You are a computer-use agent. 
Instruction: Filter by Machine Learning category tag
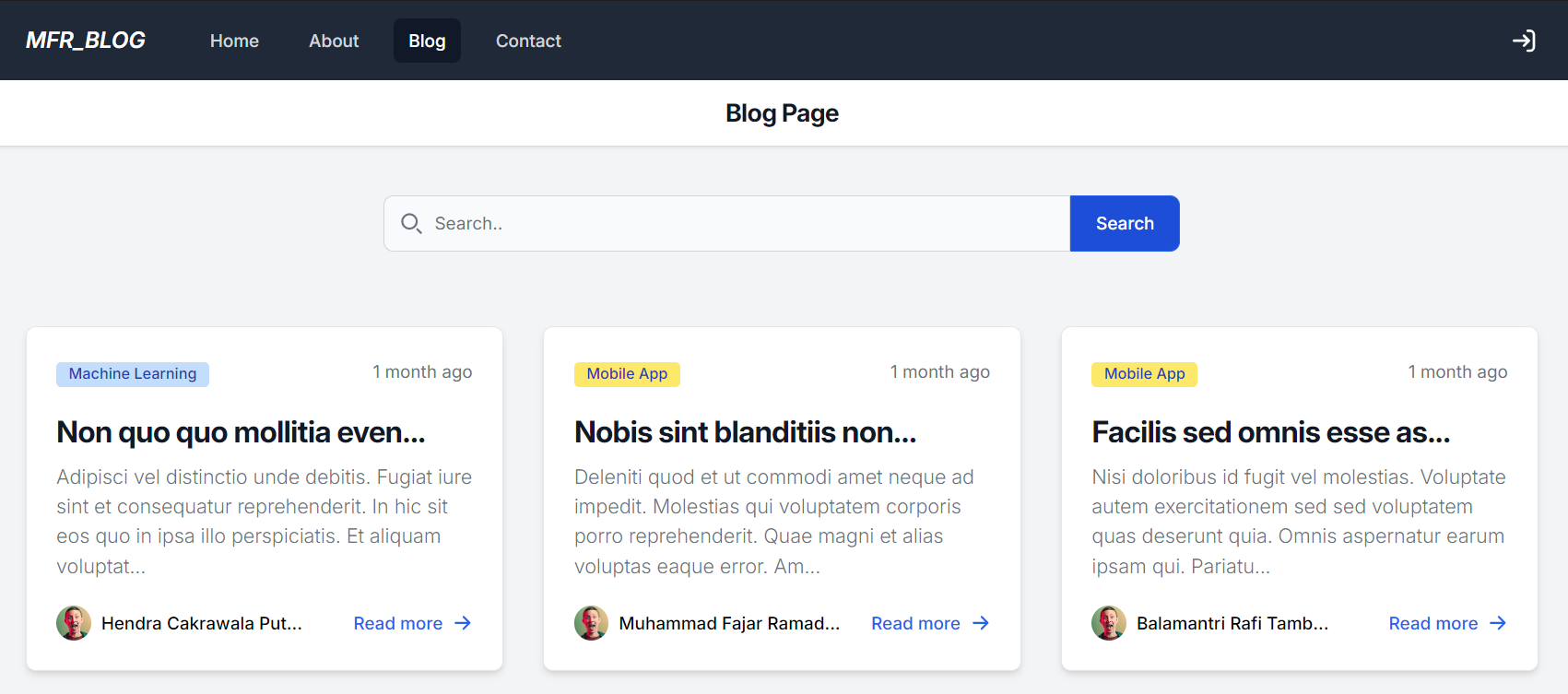133,374
